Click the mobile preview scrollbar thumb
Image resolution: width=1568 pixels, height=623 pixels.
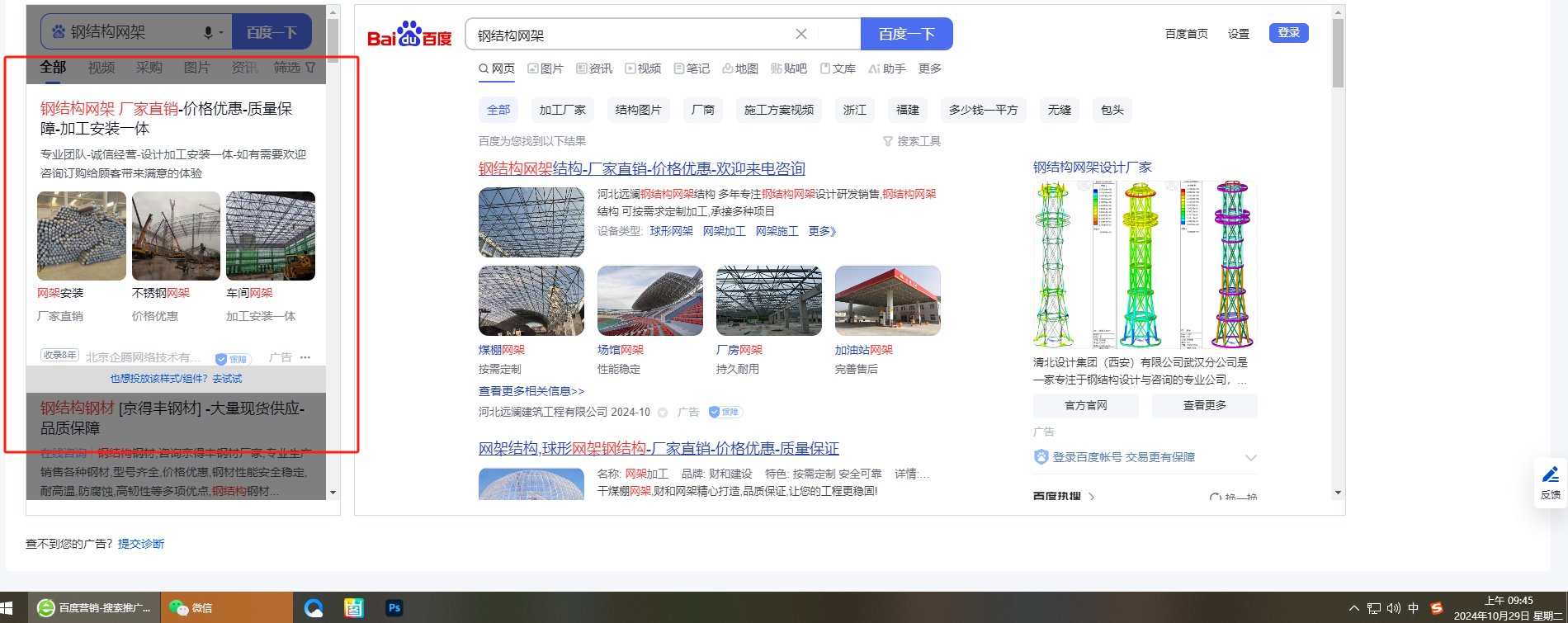point(333,40)
